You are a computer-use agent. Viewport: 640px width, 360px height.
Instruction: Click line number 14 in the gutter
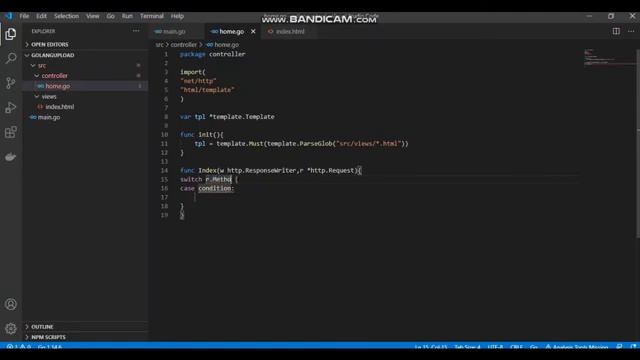[164, 171]
